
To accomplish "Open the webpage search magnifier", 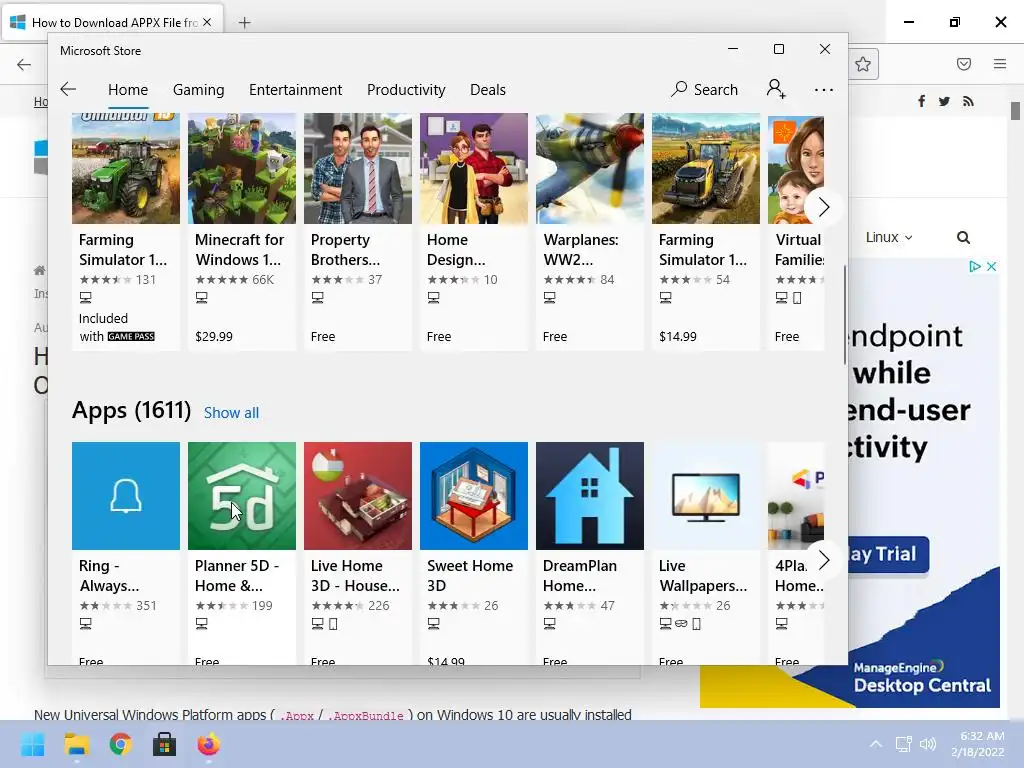I will [963, 238].
